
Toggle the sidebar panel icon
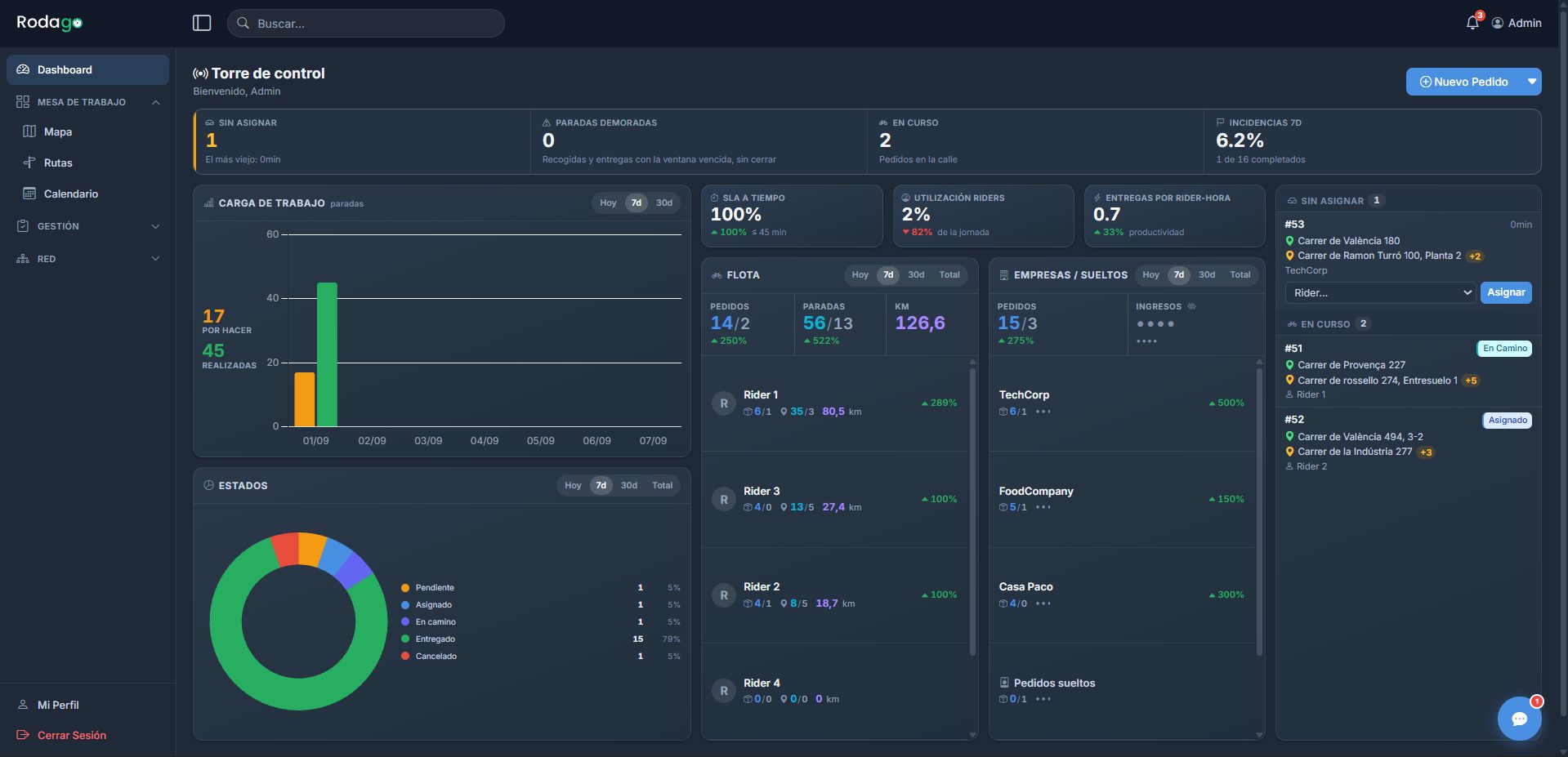tap(202, 23)
